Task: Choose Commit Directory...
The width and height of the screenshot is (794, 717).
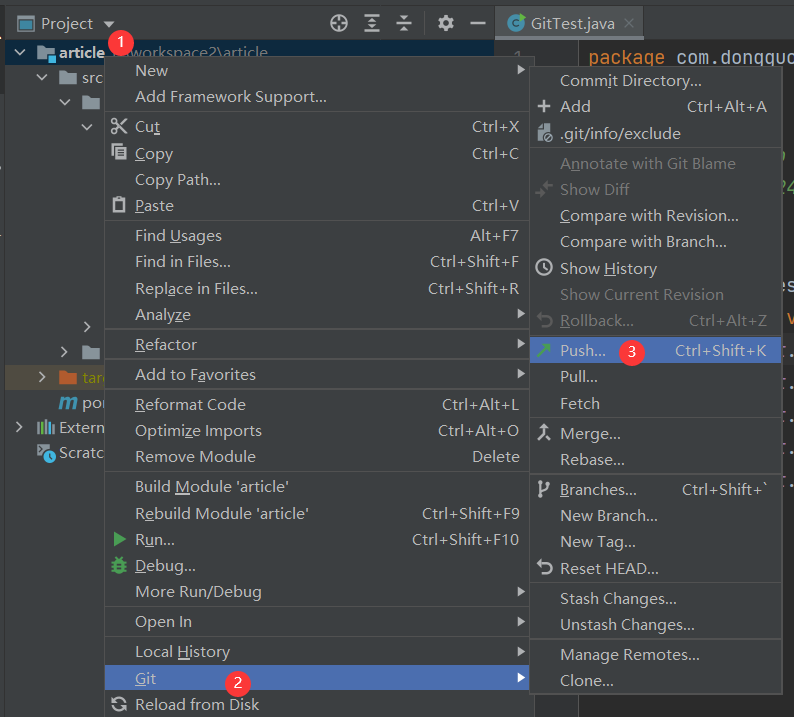Action: [x=655, y=81]
